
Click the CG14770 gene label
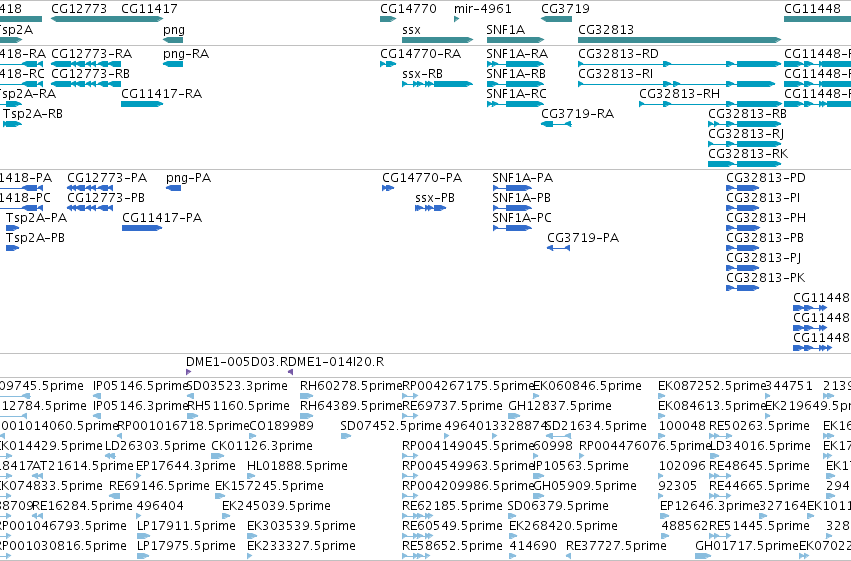tap(408, 9)
